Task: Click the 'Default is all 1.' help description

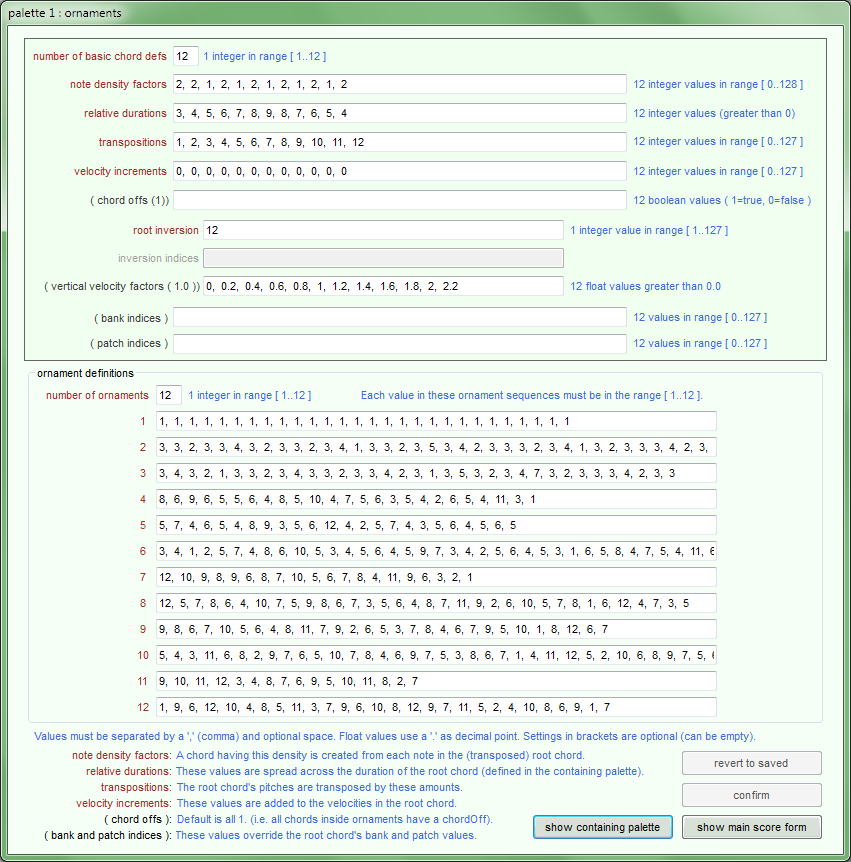Action: click(335, 819)
